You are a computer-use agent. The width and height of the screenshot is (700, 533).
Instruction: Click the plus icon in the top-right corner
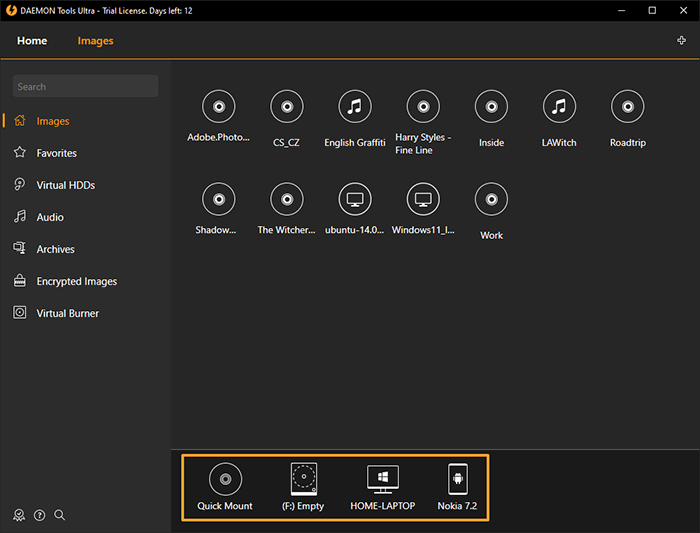point(681,41)
